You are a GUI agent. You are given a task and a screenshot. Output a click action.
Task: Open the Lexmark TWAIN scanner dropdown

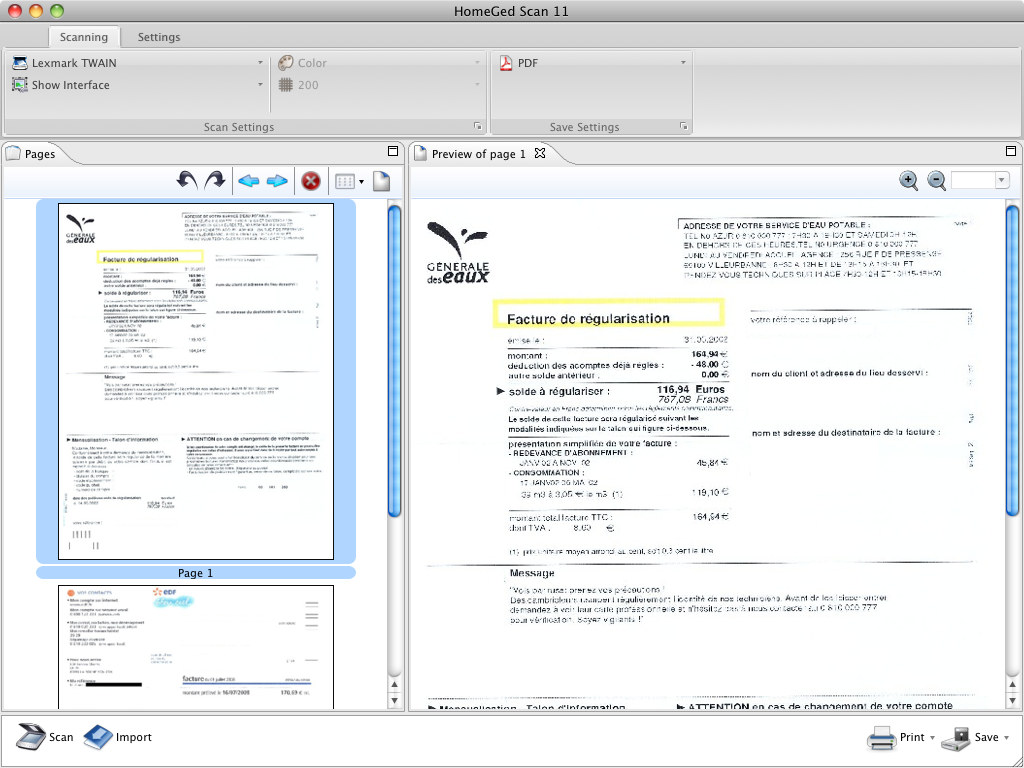[x=260, y=63]
